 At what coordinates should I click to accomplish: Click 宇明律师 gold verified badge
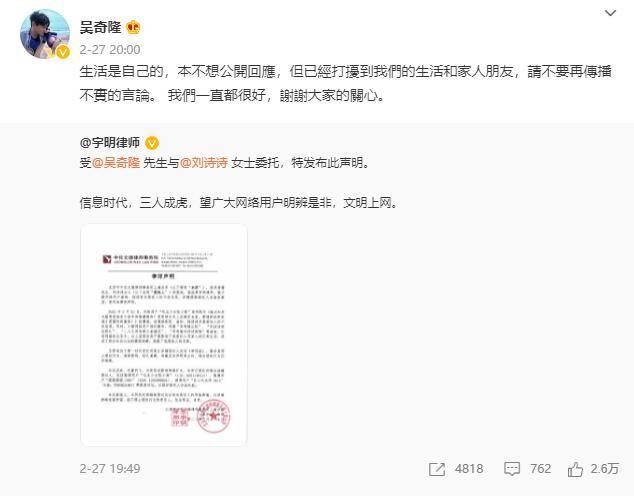tap(152, 143)
